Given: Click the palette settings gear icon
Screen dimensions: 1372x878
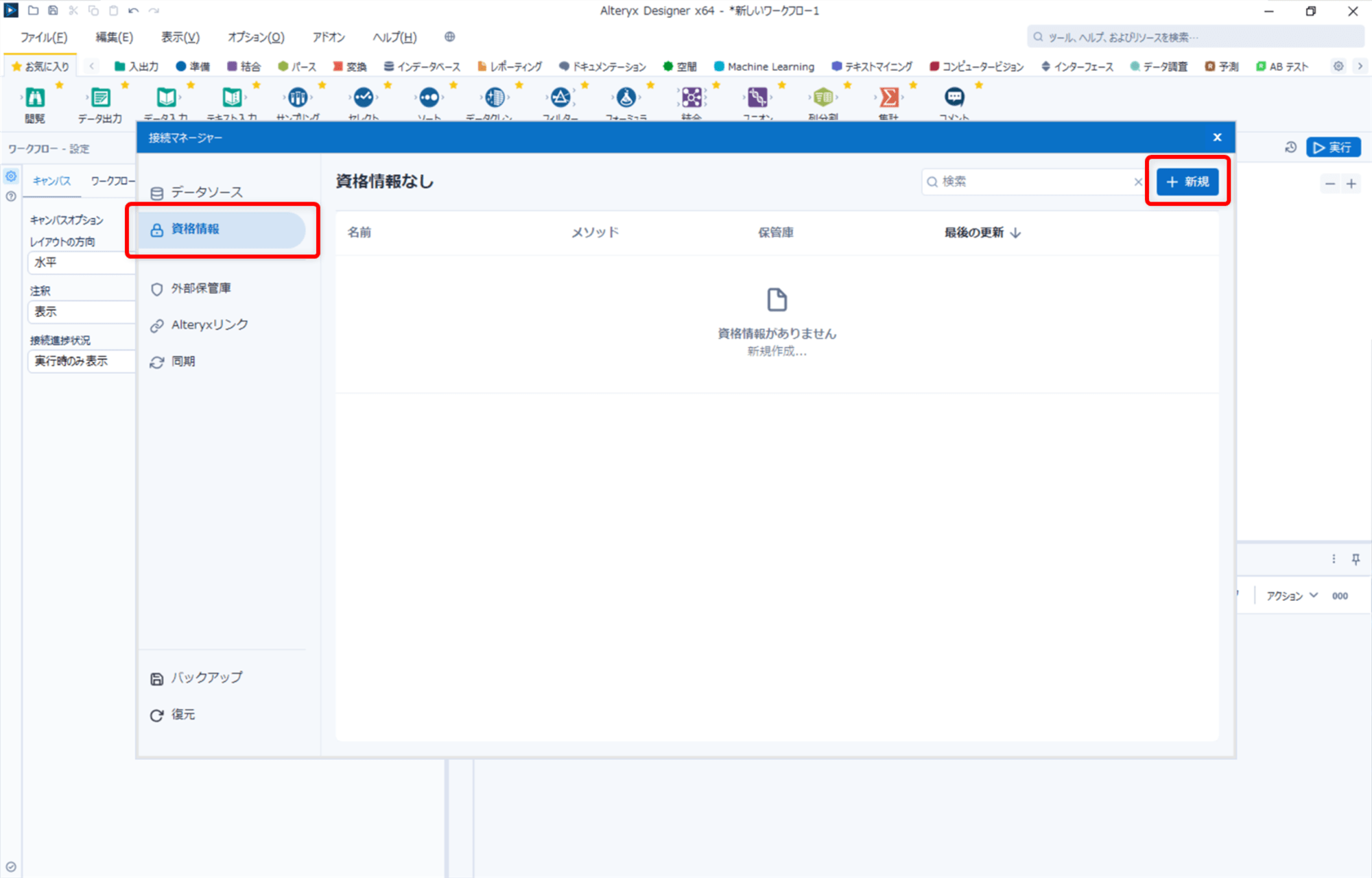Looking at the screenshot, I should click(x=1338, y=67).
